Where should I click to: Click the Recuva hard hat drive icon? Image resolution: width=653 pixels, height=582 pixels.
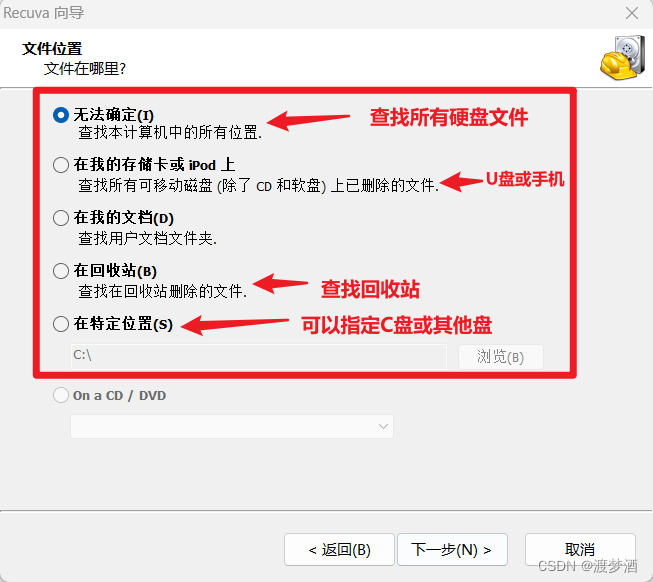coord(623,58)
